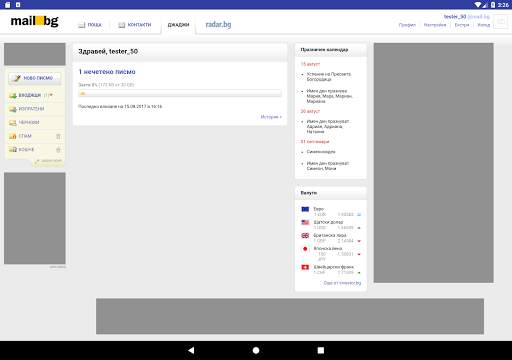Click the square button beside Изход
The height and width of the screenshot is (360, 512).
pos(500,22)
